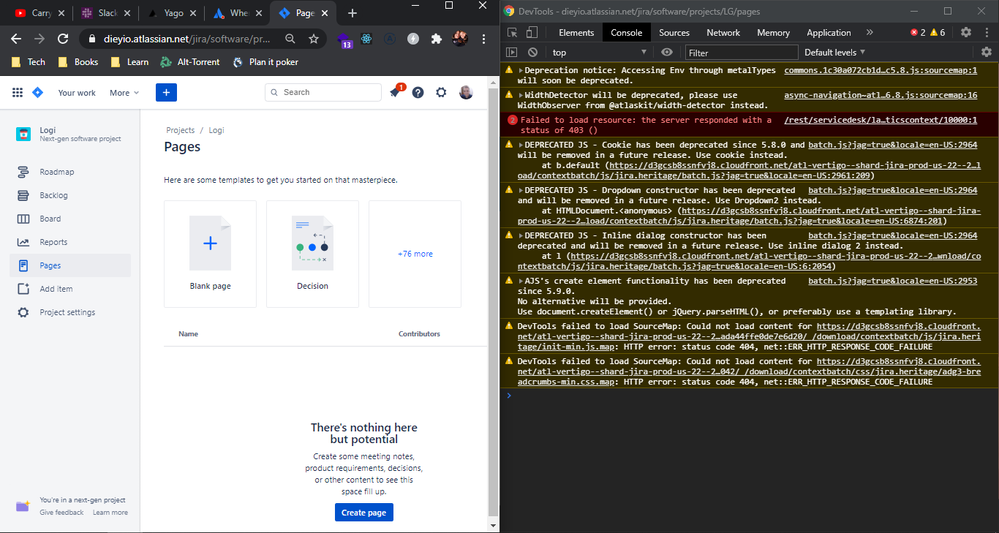
Task: Open Your work in the Jira header
Action: 76,93
